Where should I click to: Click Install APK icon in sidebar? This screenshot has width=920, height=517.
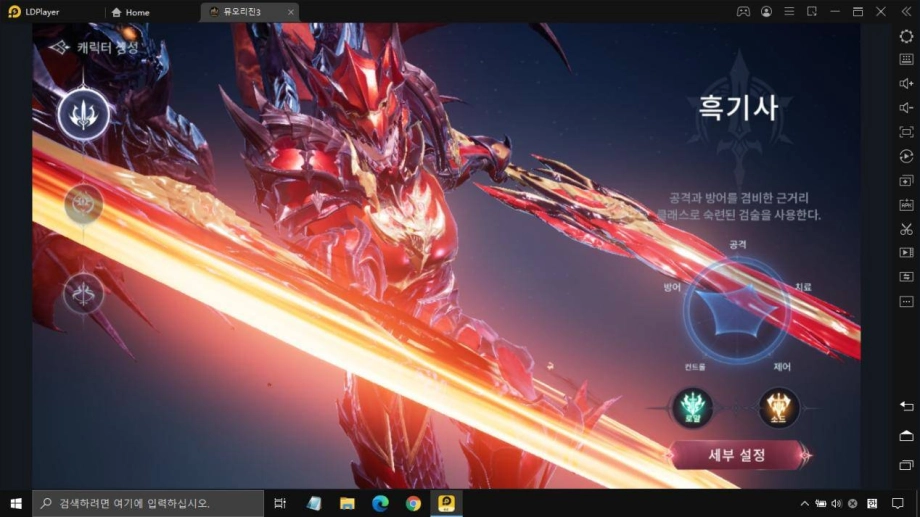tap(907, 205)
